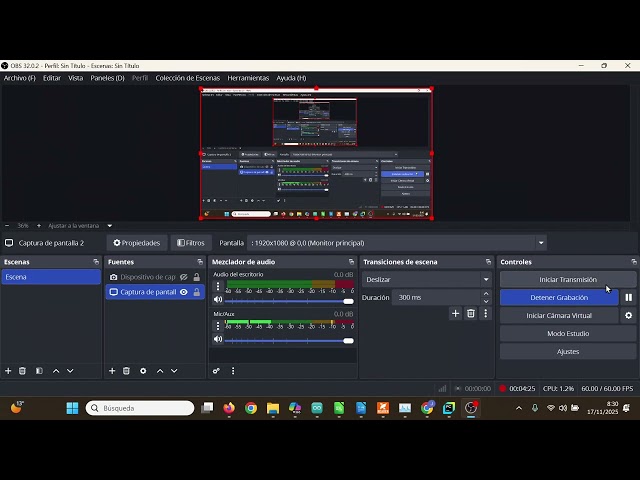This screenshot has height=480, width=640.
Task: Open preview scaling dropdown arrow
Action: 110,225
